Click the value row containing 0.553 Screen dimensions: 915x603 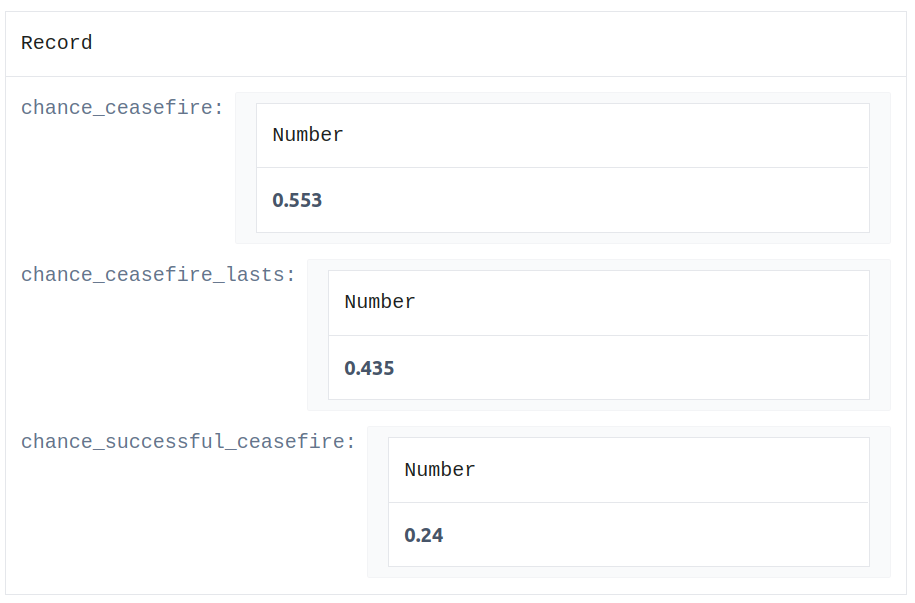[563, 200]
